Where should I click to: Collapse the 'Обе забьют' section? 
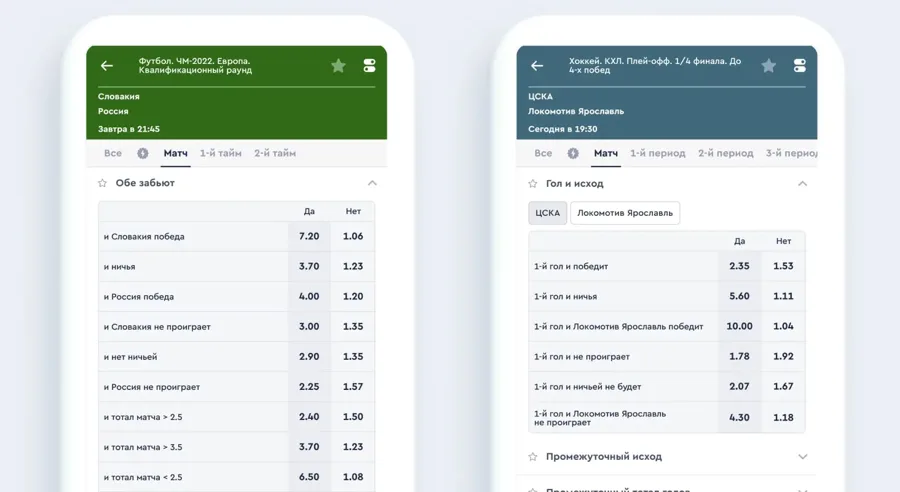372,183
